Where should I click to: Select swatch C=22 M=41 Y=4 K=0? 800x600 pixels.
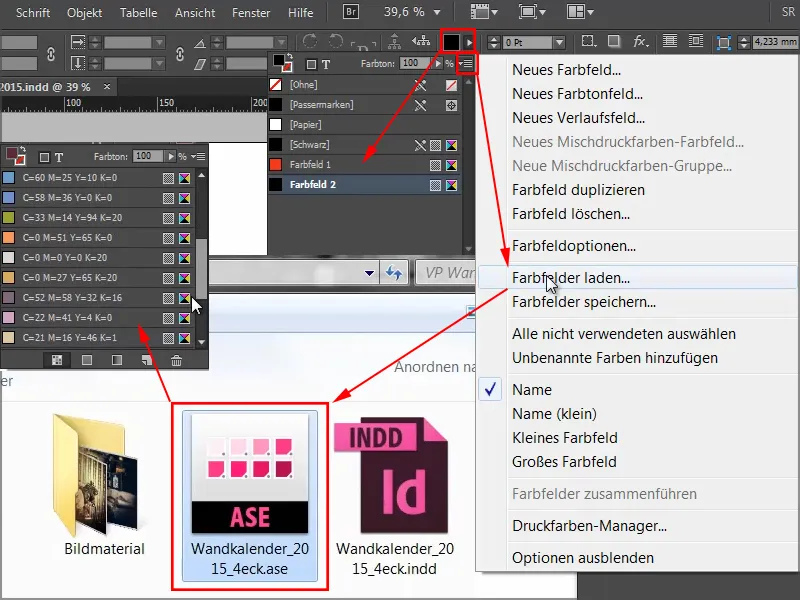pyautogui.click(x=98, y=318)
